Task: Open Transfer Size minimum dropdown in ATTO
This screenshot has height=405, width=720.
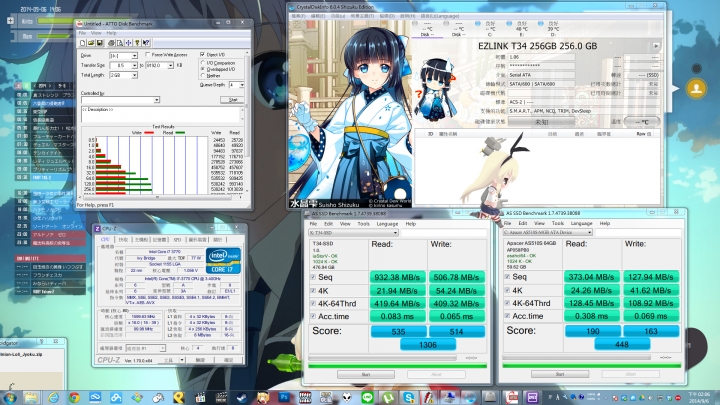Action: 135,66
